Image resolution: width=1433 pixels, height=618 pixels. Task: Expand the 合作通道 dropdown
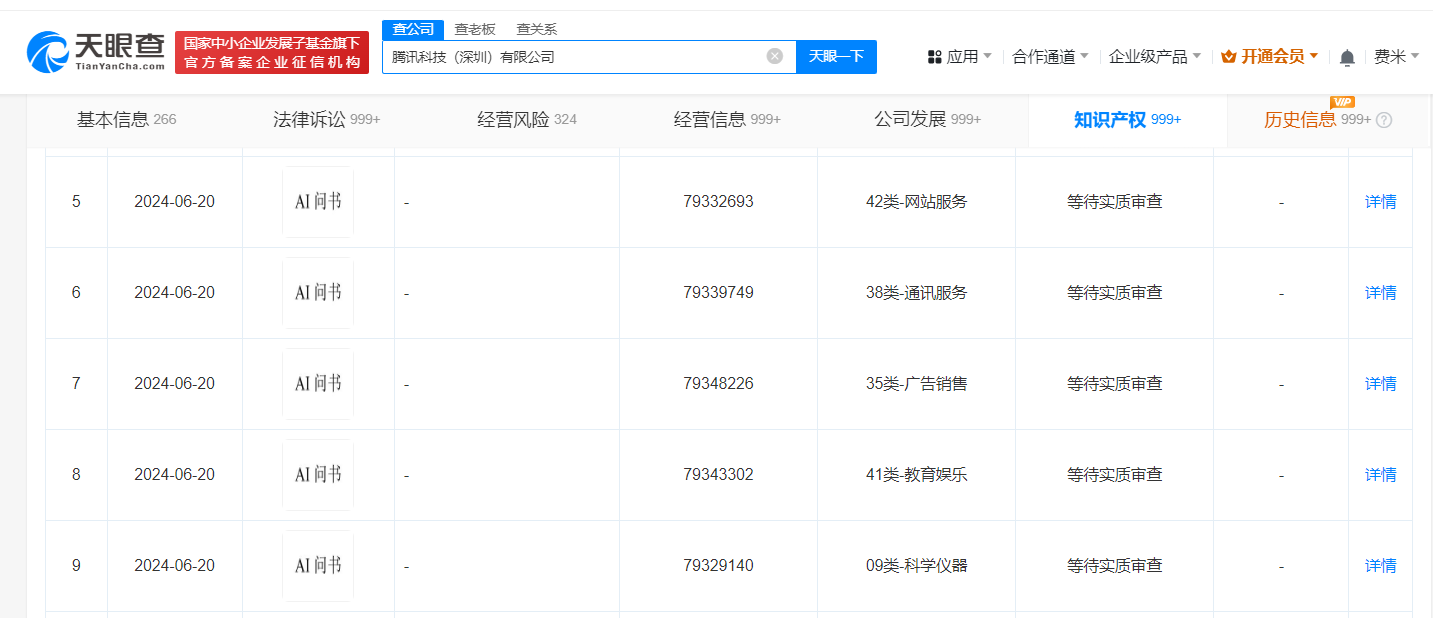(1046, 57)
